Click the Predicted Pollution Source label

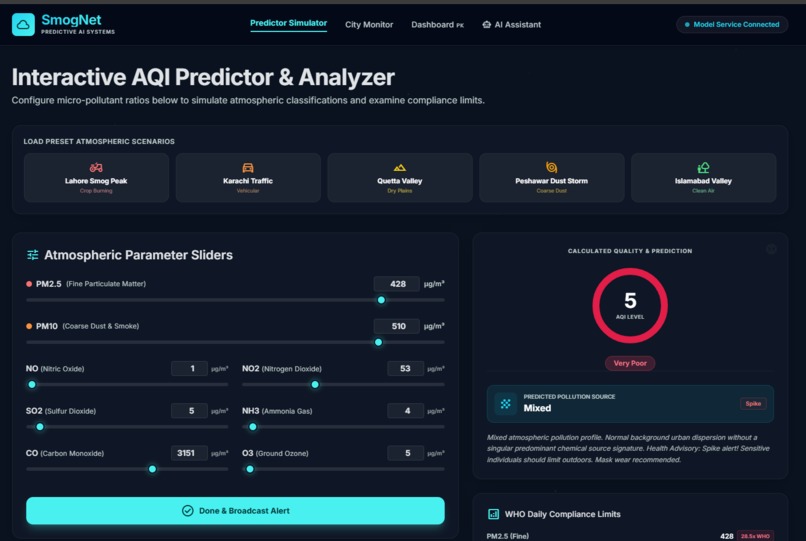(569, 396)
